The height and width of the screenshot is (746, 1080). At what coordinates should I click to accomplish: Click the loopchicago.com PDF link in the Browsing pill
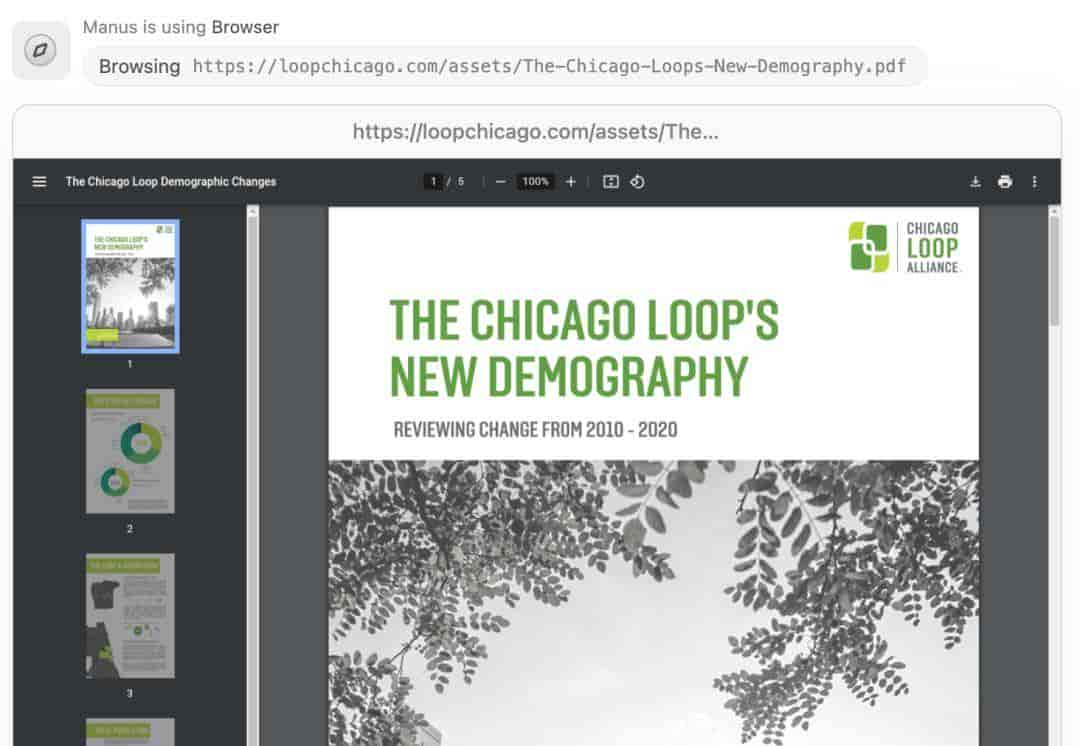549,66
